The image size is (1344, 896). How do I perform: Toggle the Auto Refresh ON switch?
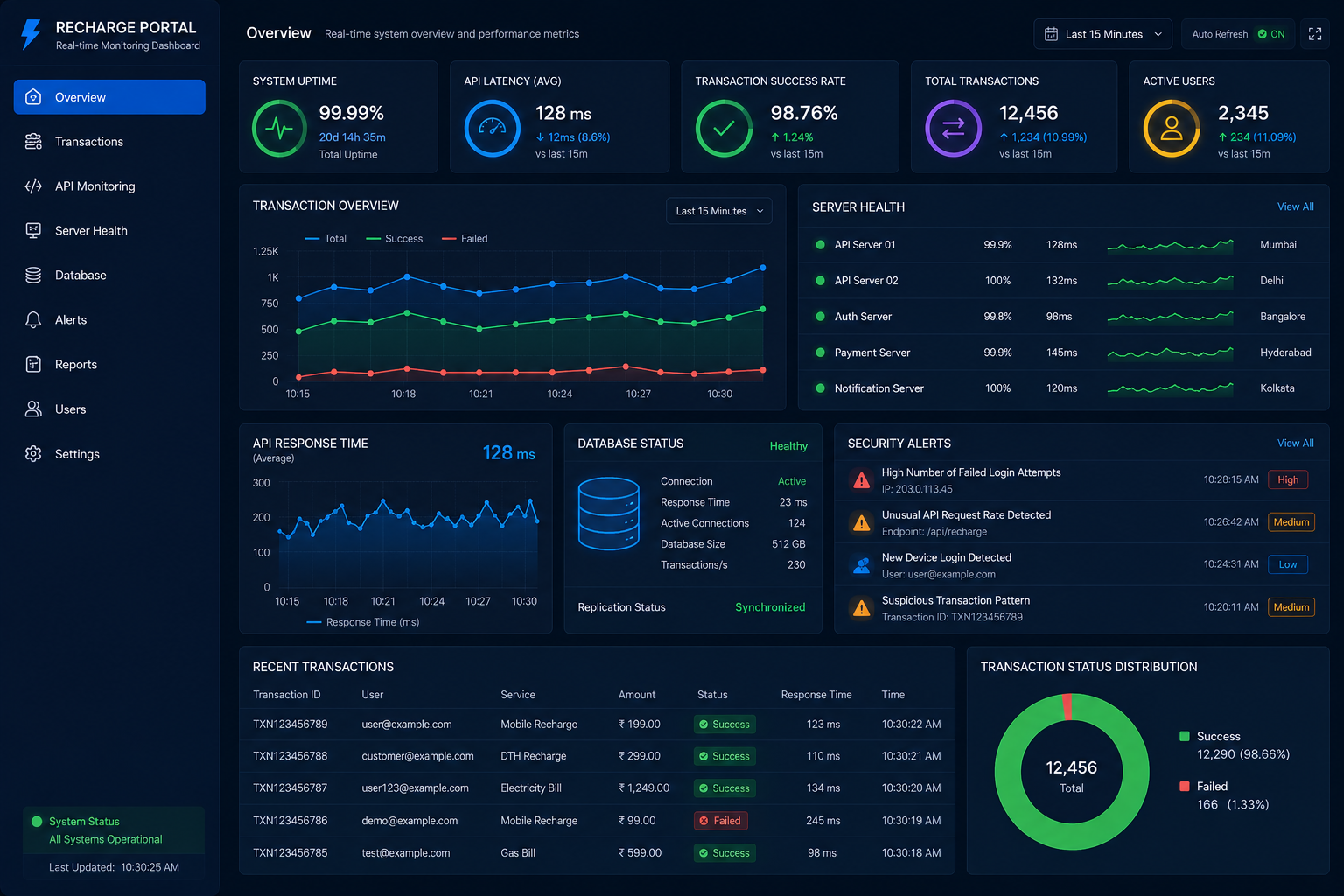pos(1270,34)
